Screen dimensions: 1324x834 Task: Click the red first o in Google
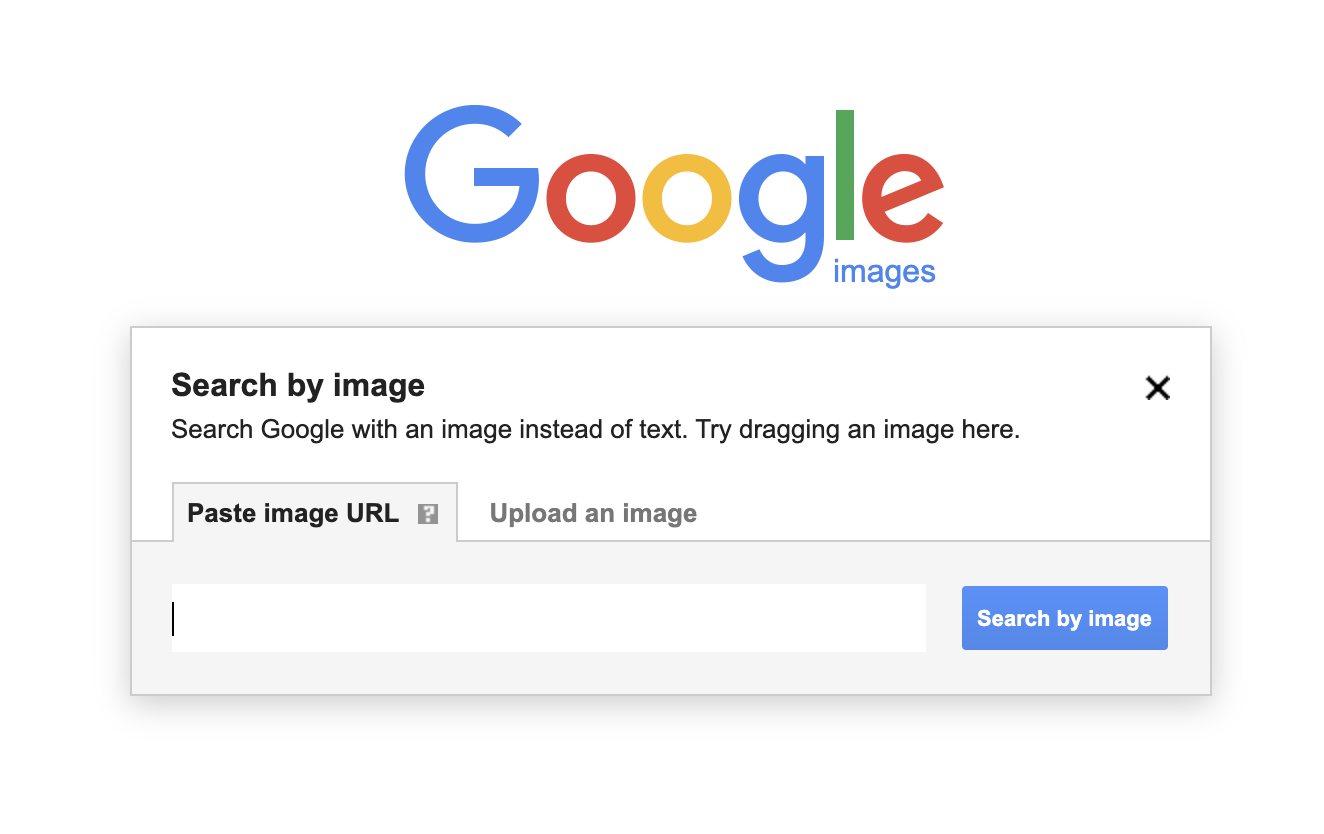(x=592, y=198)
